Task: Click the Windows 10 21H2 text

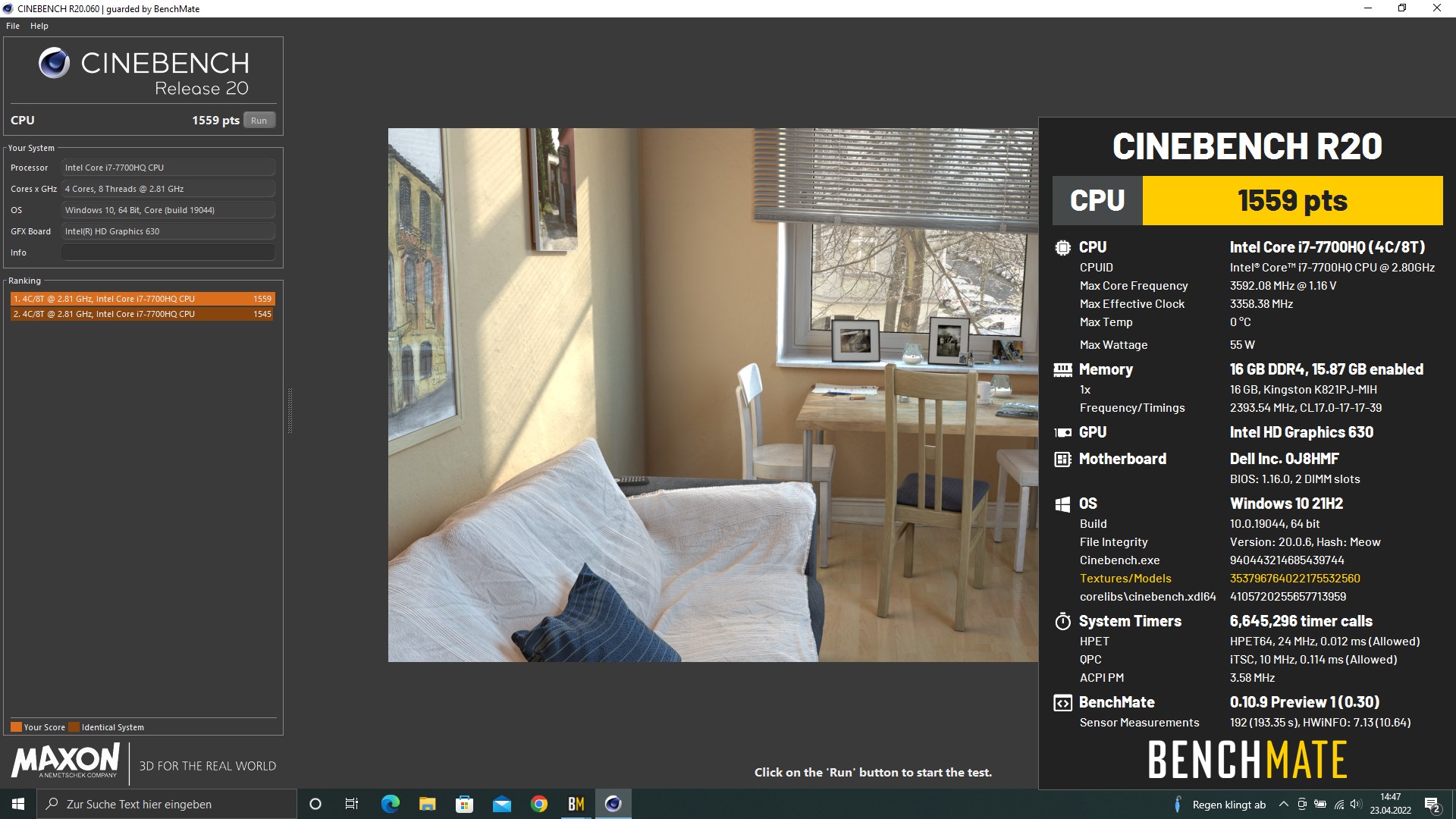Action: point(1286,504)
